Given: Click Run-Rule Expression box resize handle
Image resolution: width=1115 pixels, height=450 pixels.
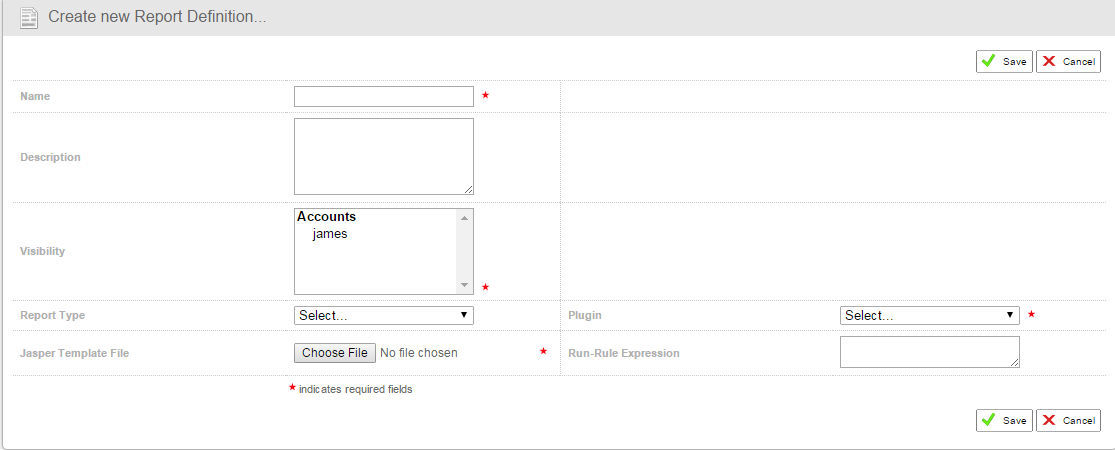Looking at the screenshot, I should (1014, 363).
